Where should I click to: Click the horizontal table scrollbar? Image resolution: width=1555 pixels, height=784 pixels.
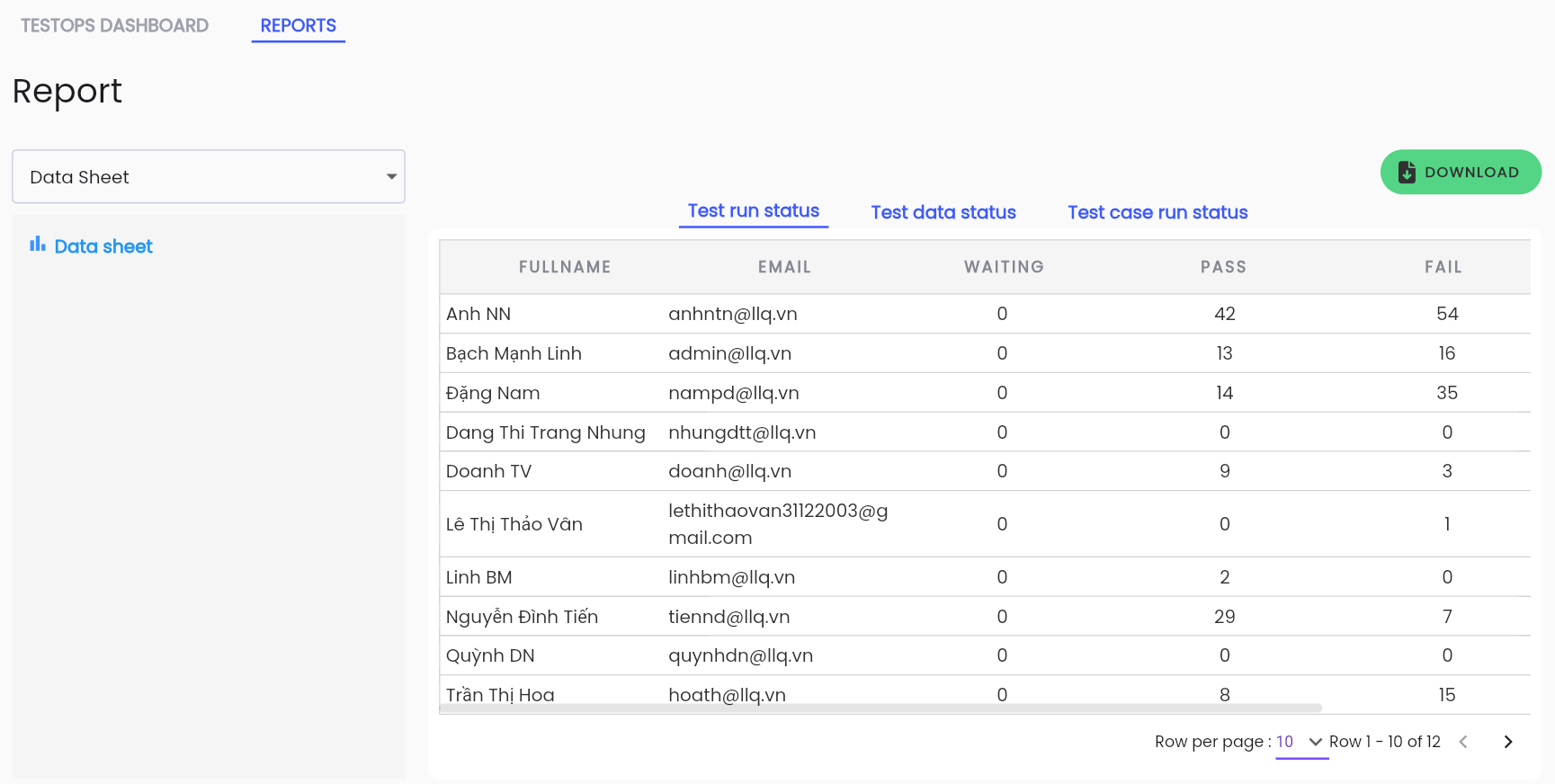(x=881, y=708)
